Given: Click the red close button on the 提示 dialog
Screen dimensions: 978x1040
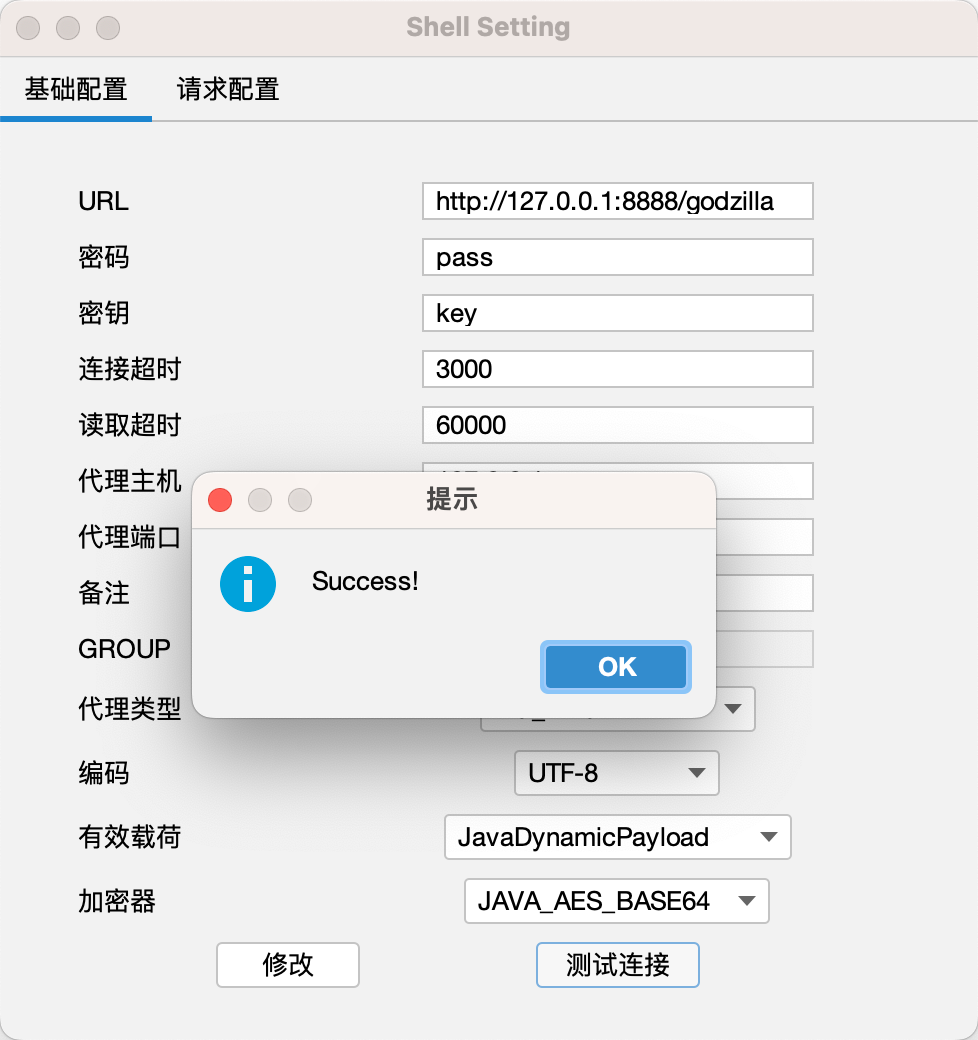Looking at the screenshot, I should click(x=220, y=500).
